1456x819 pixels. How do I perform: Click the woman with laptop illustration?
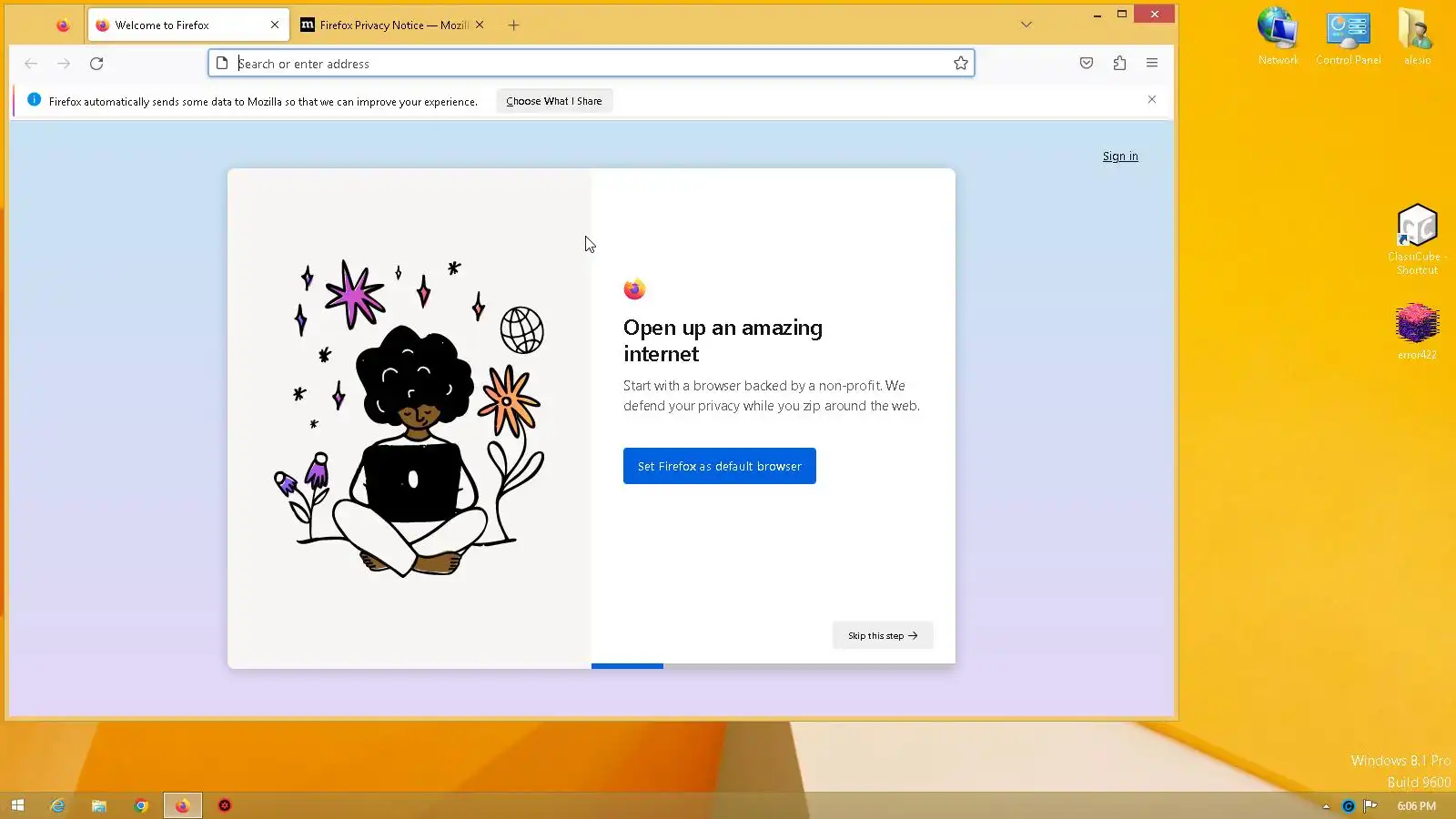(409, 419)
